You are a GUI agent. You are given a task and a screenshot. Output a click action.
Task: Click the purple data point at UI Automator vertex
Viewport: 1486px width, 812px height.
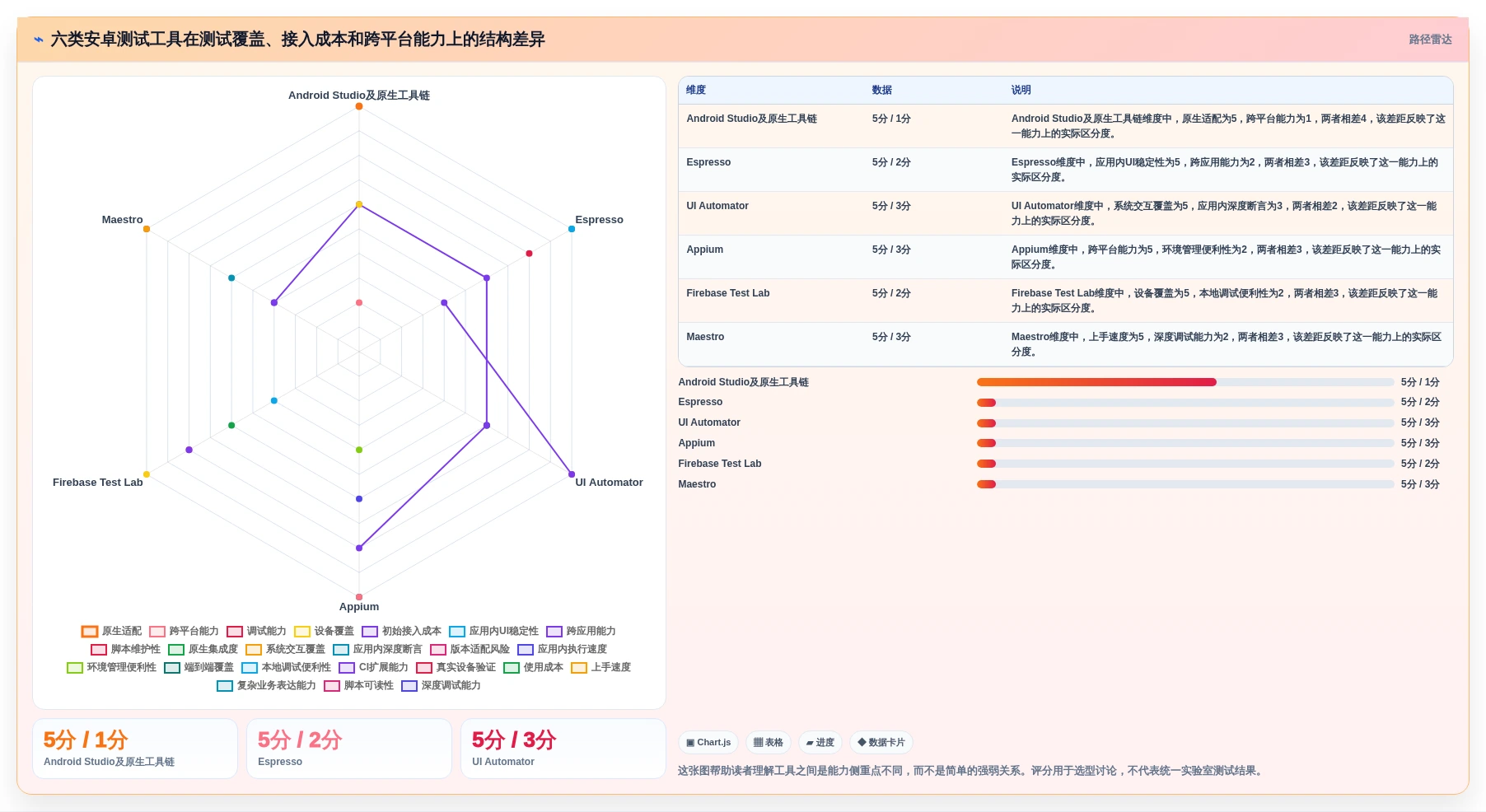[x=572, y=474]
